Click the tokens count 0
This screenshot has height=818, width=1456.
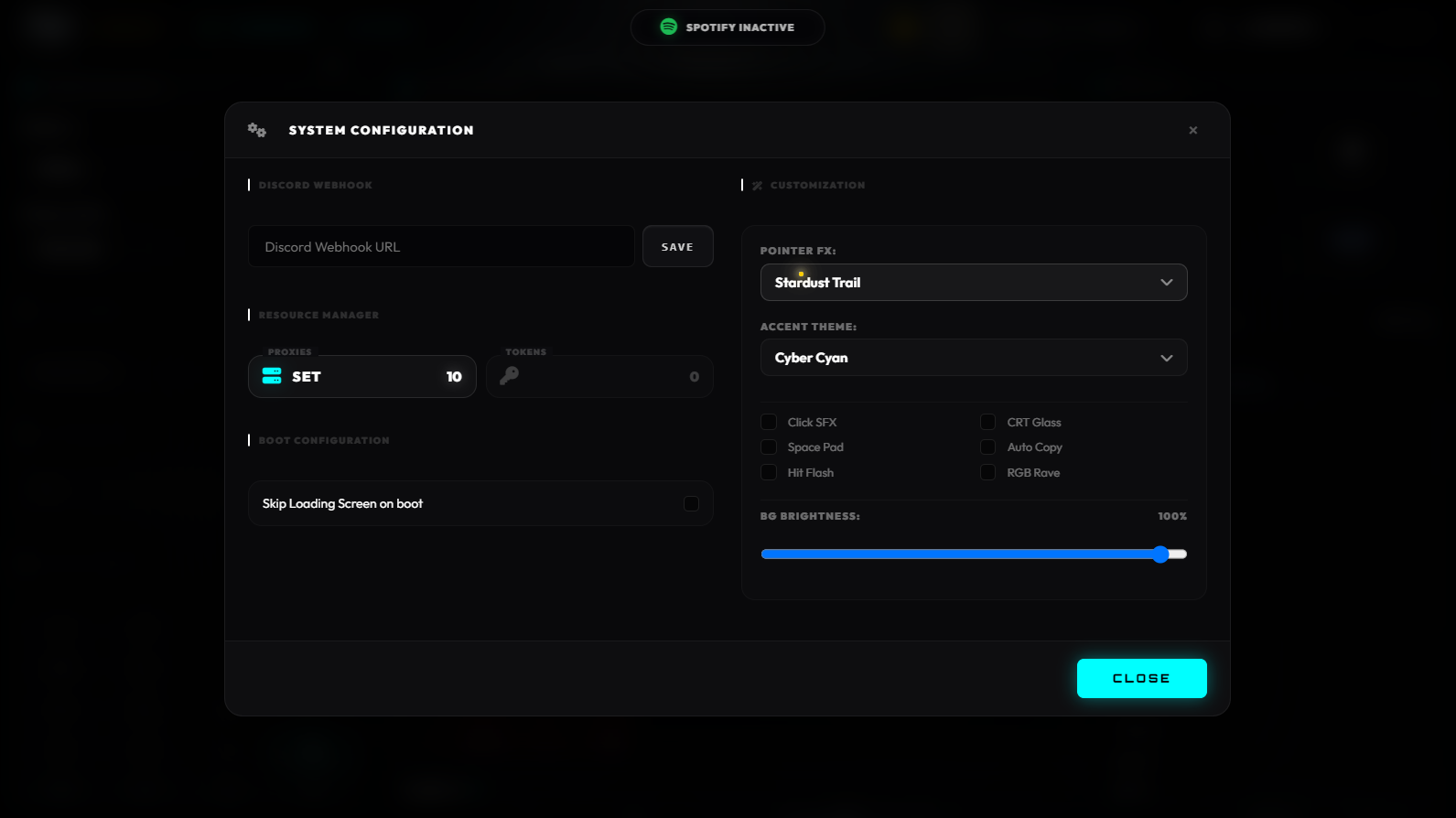click(695, 376)
